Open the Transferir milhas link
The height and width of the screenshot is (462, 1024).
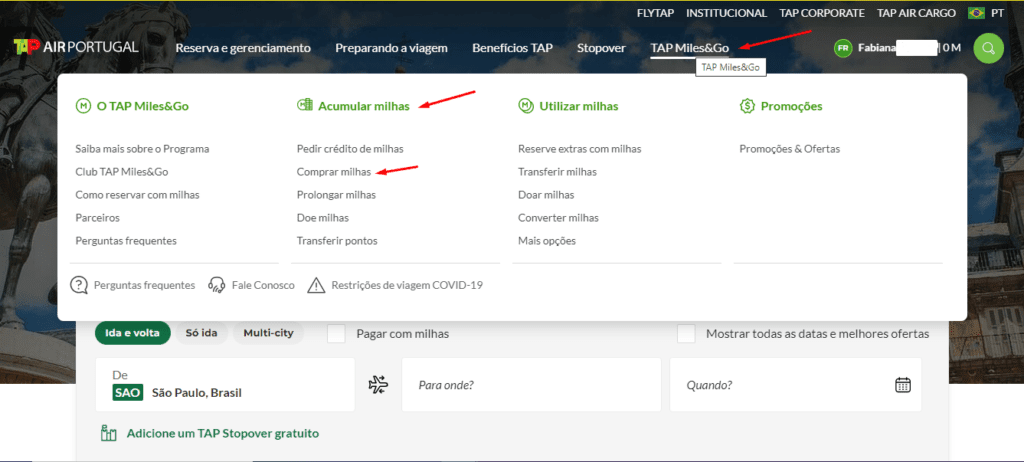(557, 172)
